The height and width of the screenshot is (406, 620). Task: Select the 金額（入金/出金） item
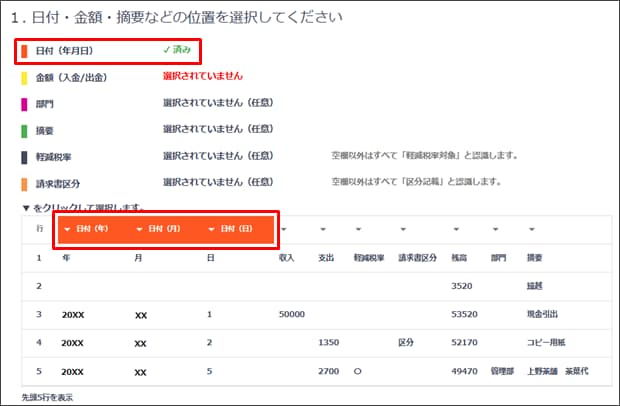tap(70, 76)
